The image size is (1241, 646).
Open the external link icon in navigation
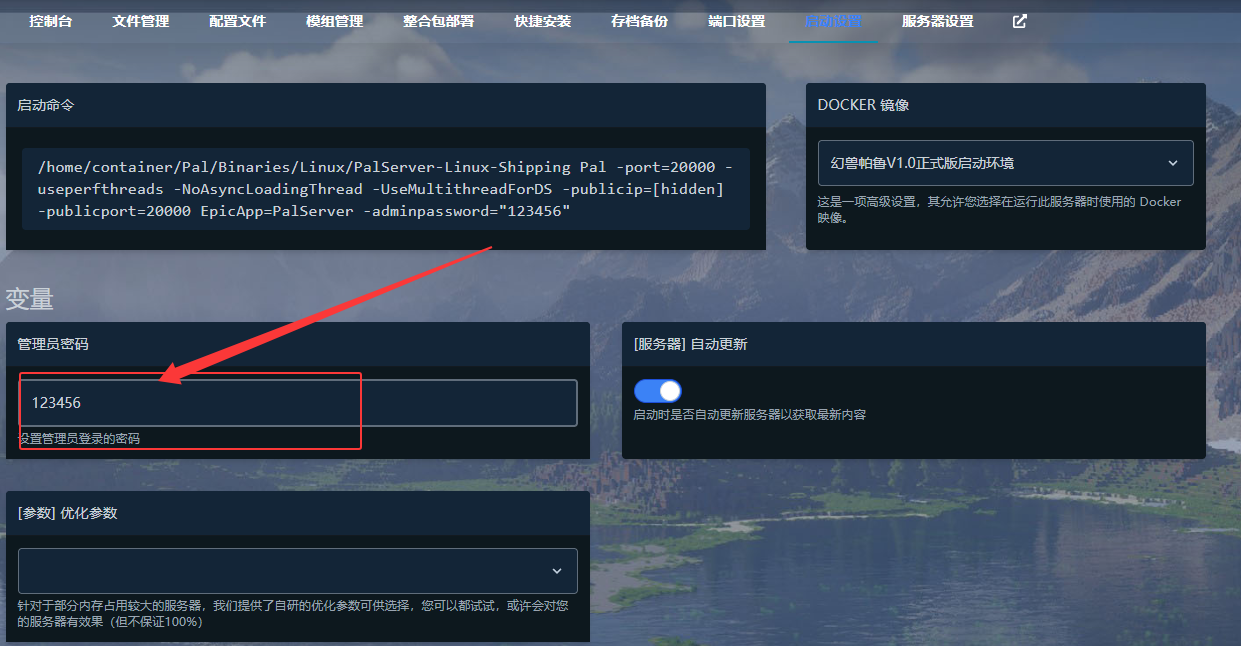click(x=1019, y=21)
